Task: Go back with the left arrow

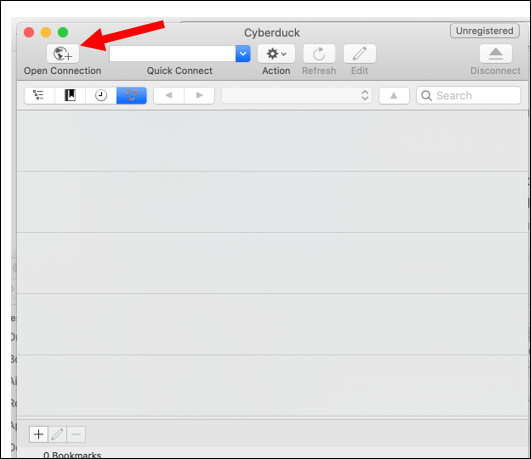Action: click(169, 96)
